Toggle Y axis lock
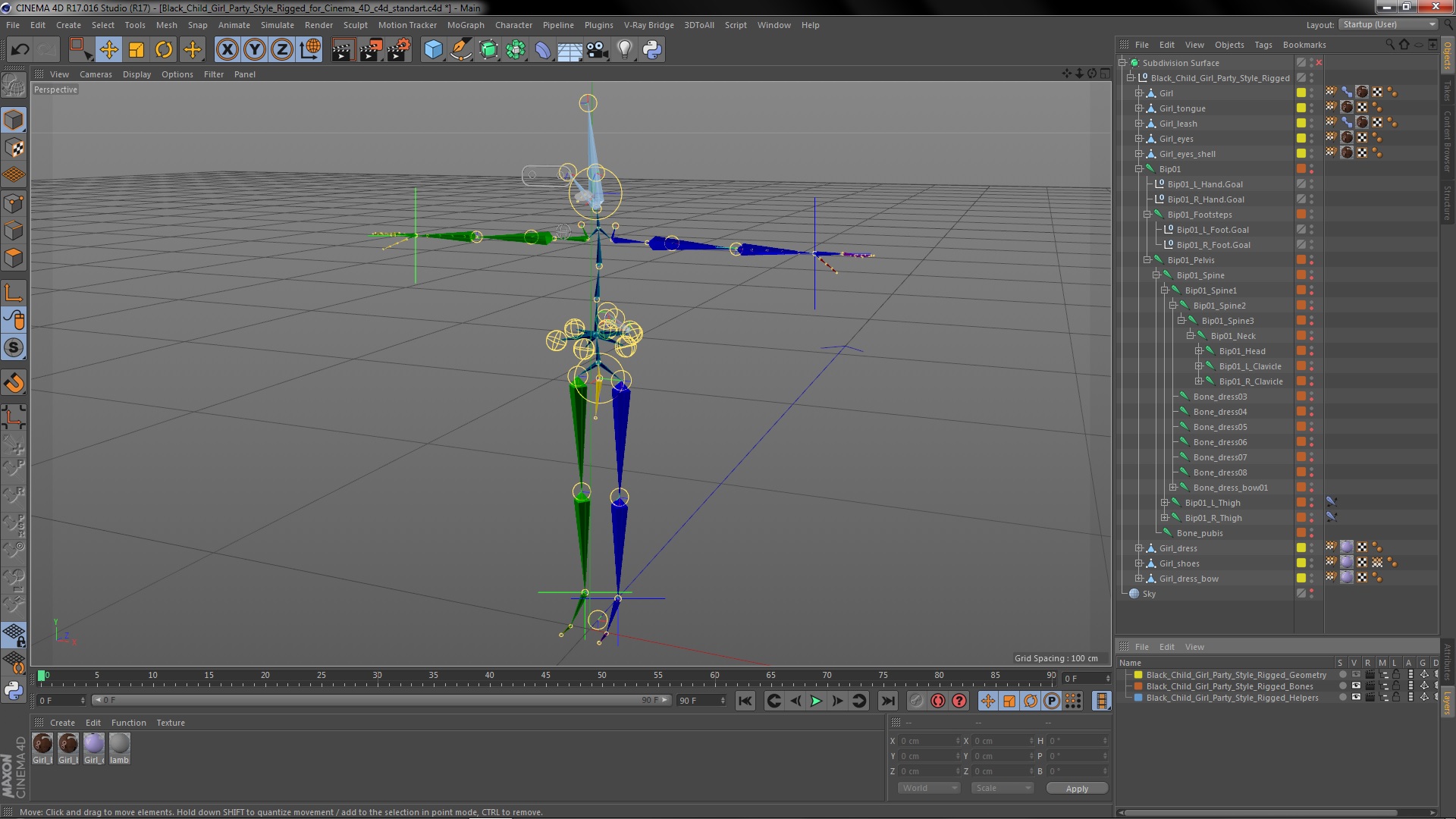 click(x=255, y=50)
